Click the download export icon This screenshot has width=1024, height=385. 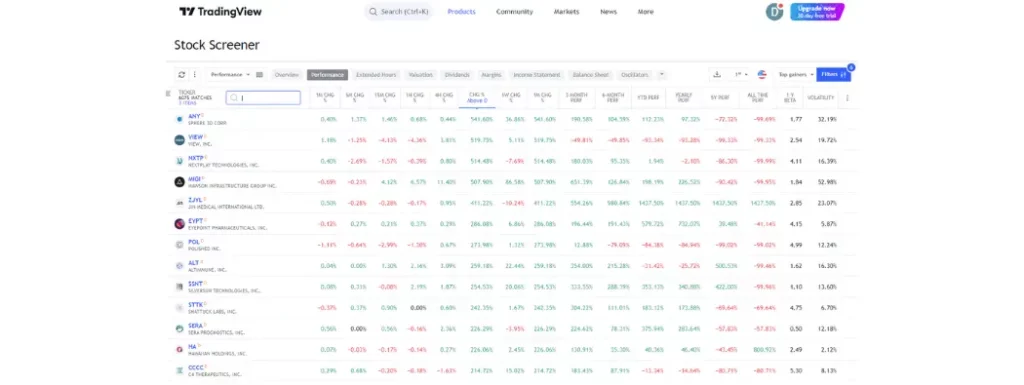click(x=716, y=74)
